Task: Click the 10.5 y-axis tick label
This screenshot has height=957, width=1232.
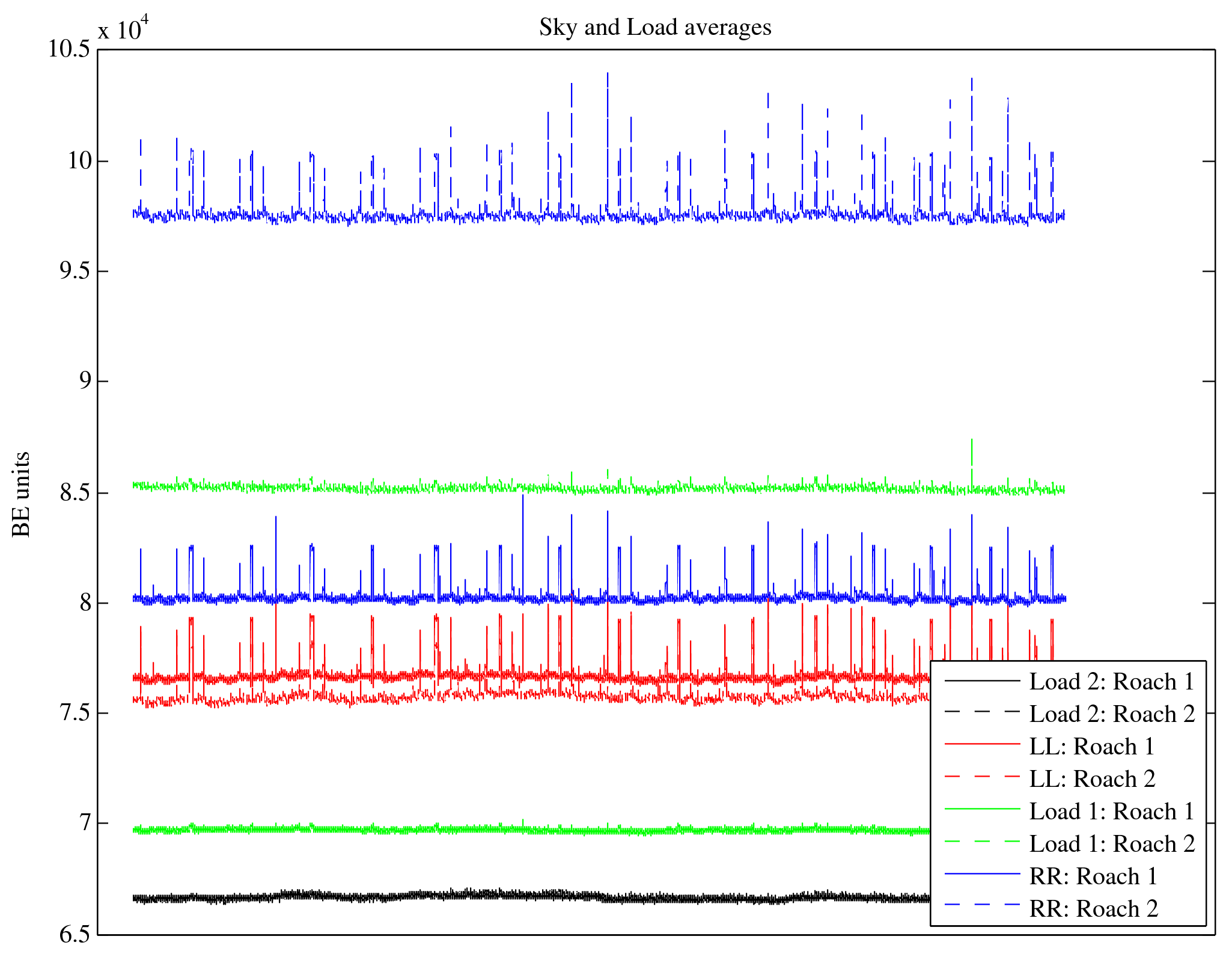Action: coord(69,49)
